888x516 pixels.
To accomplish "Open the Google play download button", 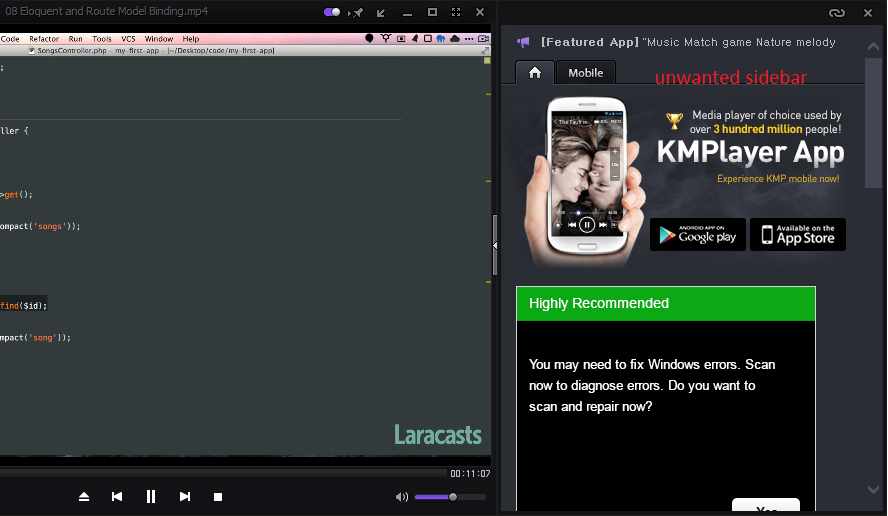I will click(698, 234).
